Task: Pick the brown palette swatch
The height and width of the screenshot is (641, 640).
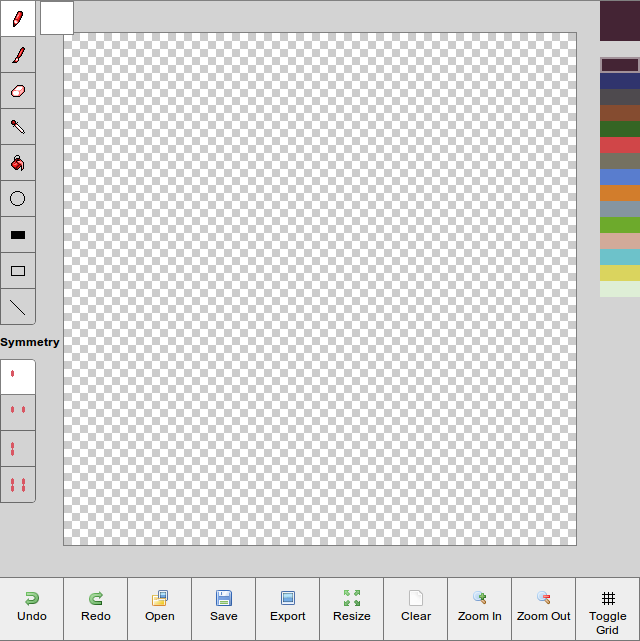Action: pos(620,113)
